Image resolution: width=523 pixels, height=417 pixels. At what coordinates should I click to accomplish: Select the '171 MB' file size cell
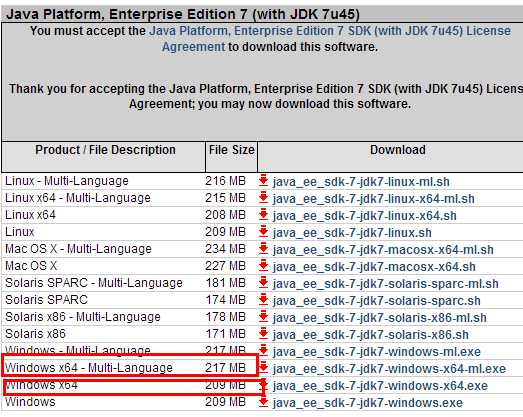click(225, 334)
